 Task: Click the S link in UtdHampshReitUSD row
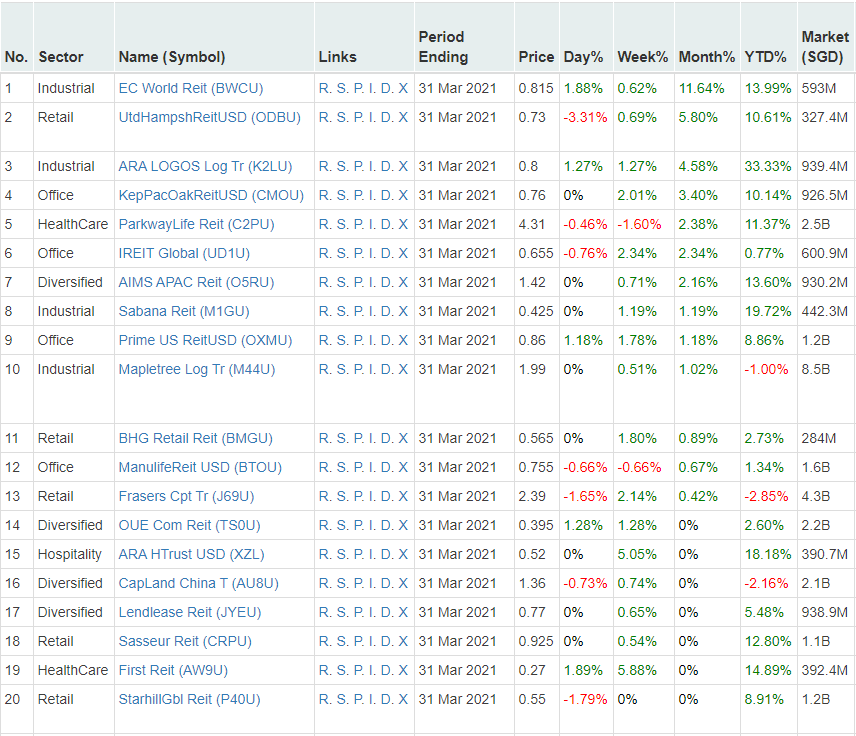(x=342, y=117)
